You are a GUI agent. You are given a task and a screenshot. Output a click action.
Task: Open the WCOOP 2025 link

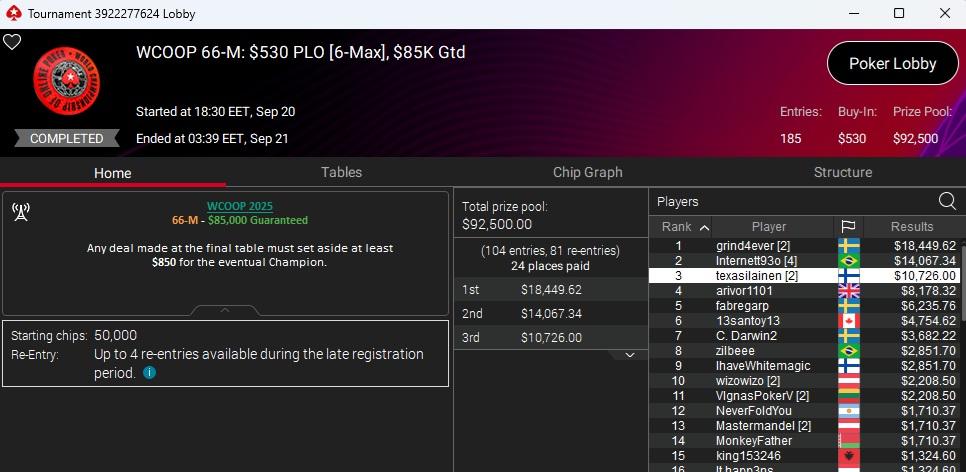[x=239, y=207]
